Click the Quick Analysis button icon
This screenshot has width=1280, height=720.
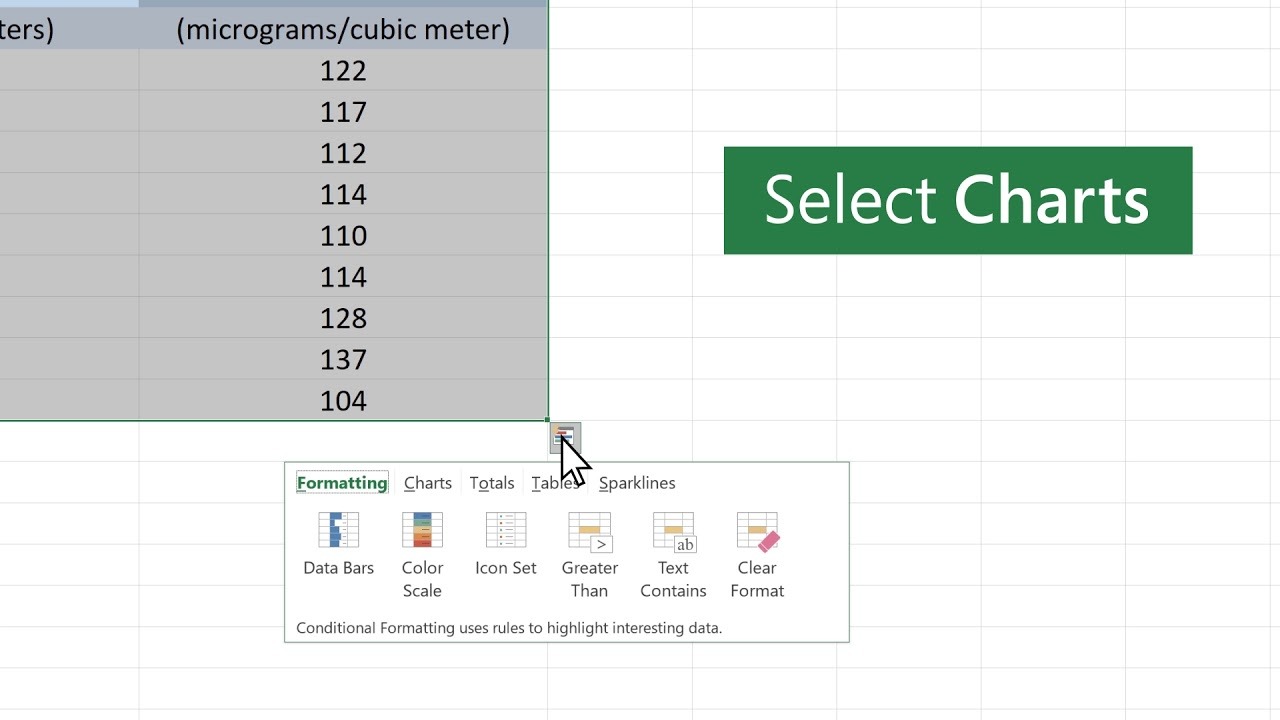564,437
